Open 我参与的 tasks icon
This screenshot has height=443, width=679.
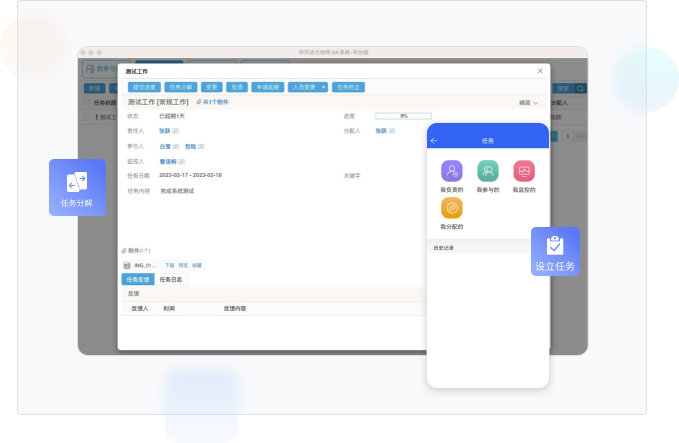pos(488,171)
